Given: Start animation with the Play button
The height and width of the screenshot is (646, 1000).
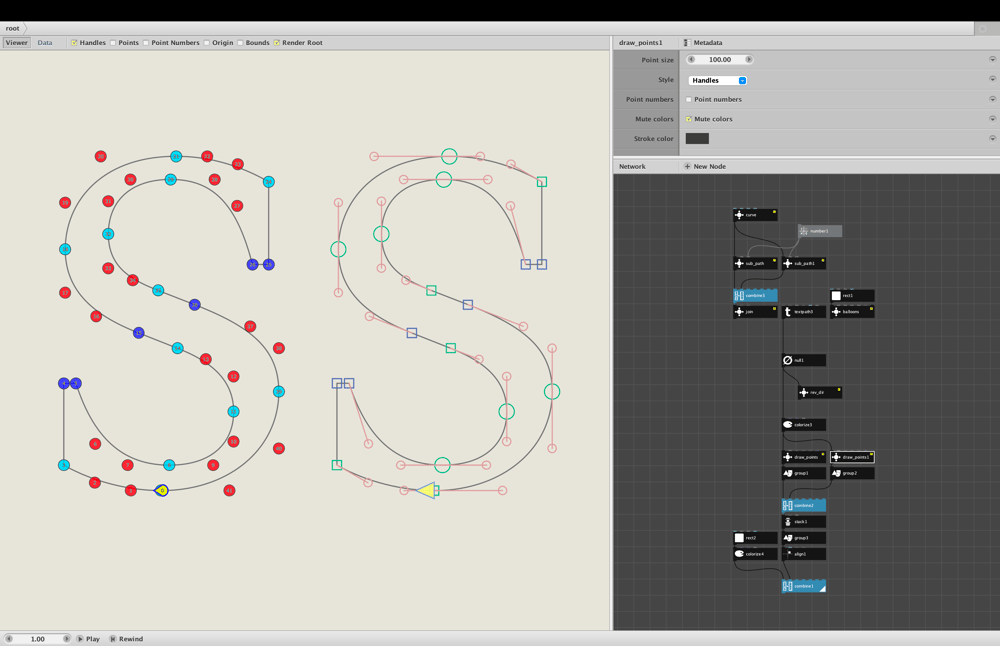Looking at the screenshot, I should (x=88, y=638).
